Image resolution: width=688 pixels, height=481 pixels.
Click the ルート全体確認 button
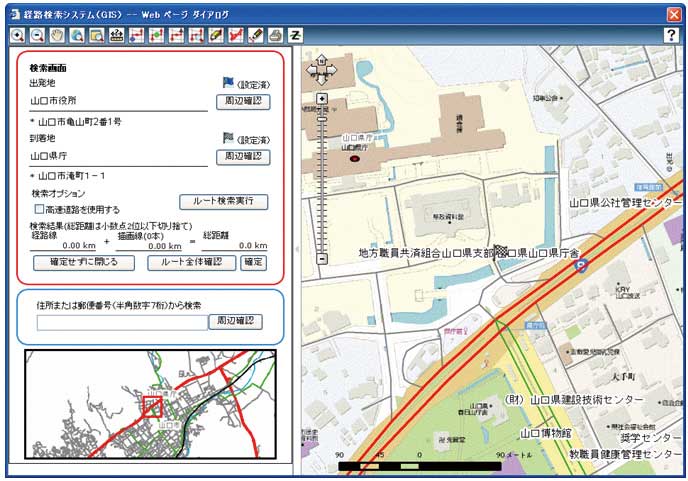point(192,263)
